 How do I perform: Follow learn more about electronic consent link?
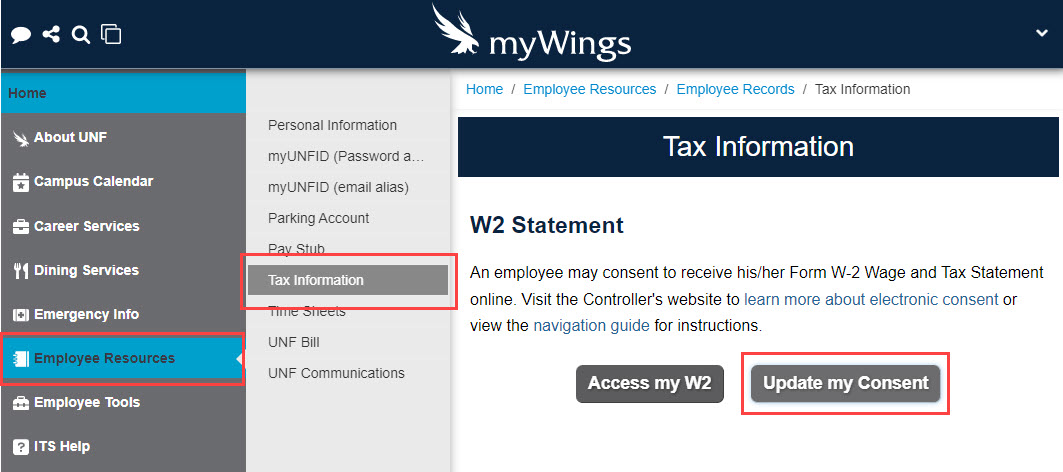871,299
